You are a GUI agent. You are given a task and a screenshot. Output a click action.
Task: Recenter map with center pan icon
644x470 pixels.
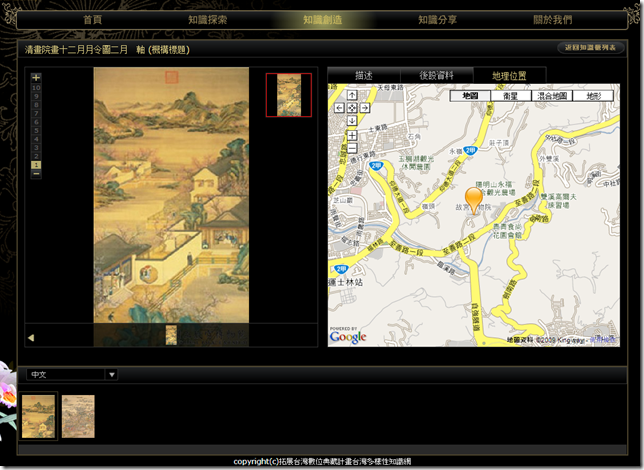pos(352,108)
